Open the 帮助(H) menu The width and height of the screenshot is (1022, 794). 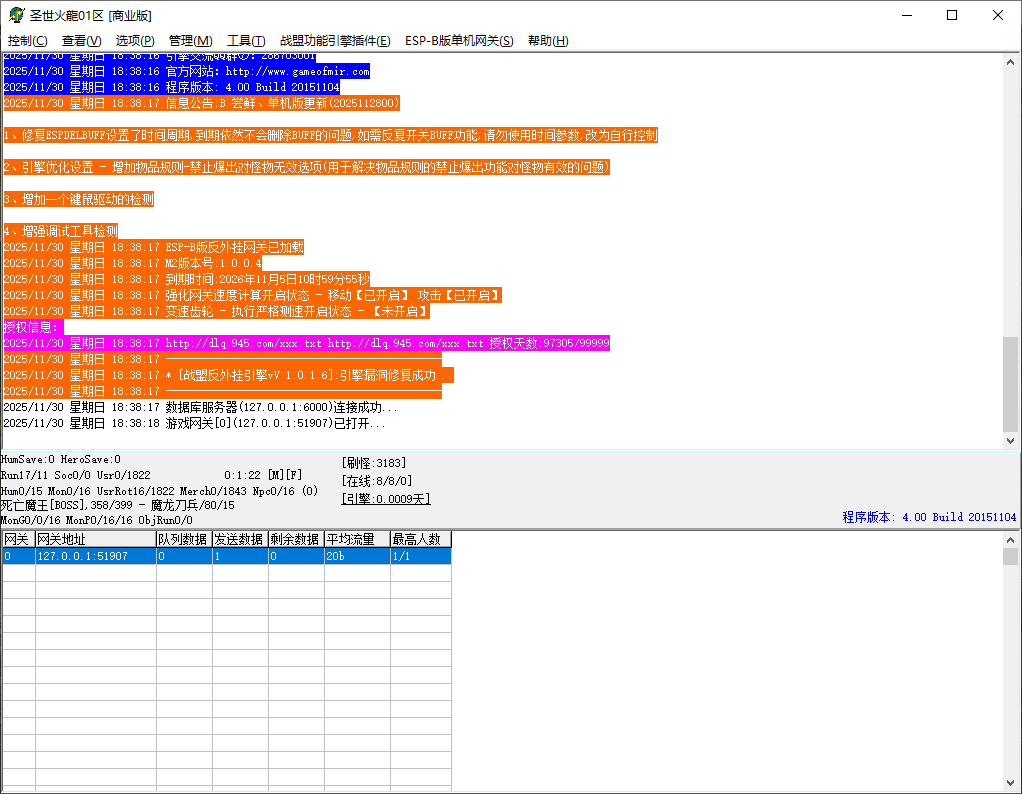tap(548, 41)
